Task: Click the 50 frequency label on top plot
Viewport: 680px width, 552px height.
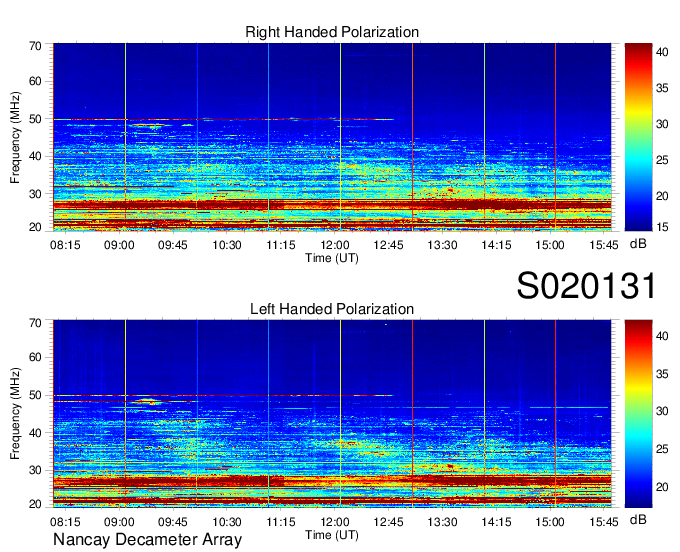Action: coord(35,119)
